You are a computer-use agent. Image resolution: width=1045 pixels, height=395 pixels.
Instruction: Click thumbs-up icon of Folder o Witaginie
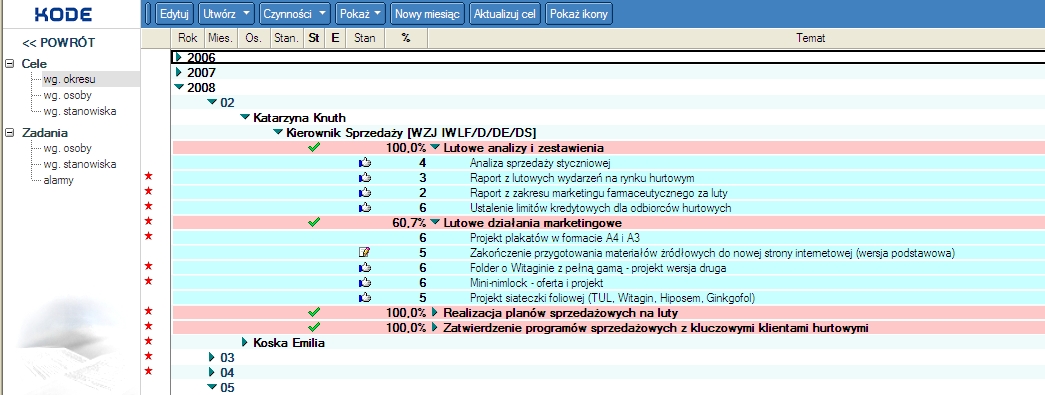tap(365, 268)
